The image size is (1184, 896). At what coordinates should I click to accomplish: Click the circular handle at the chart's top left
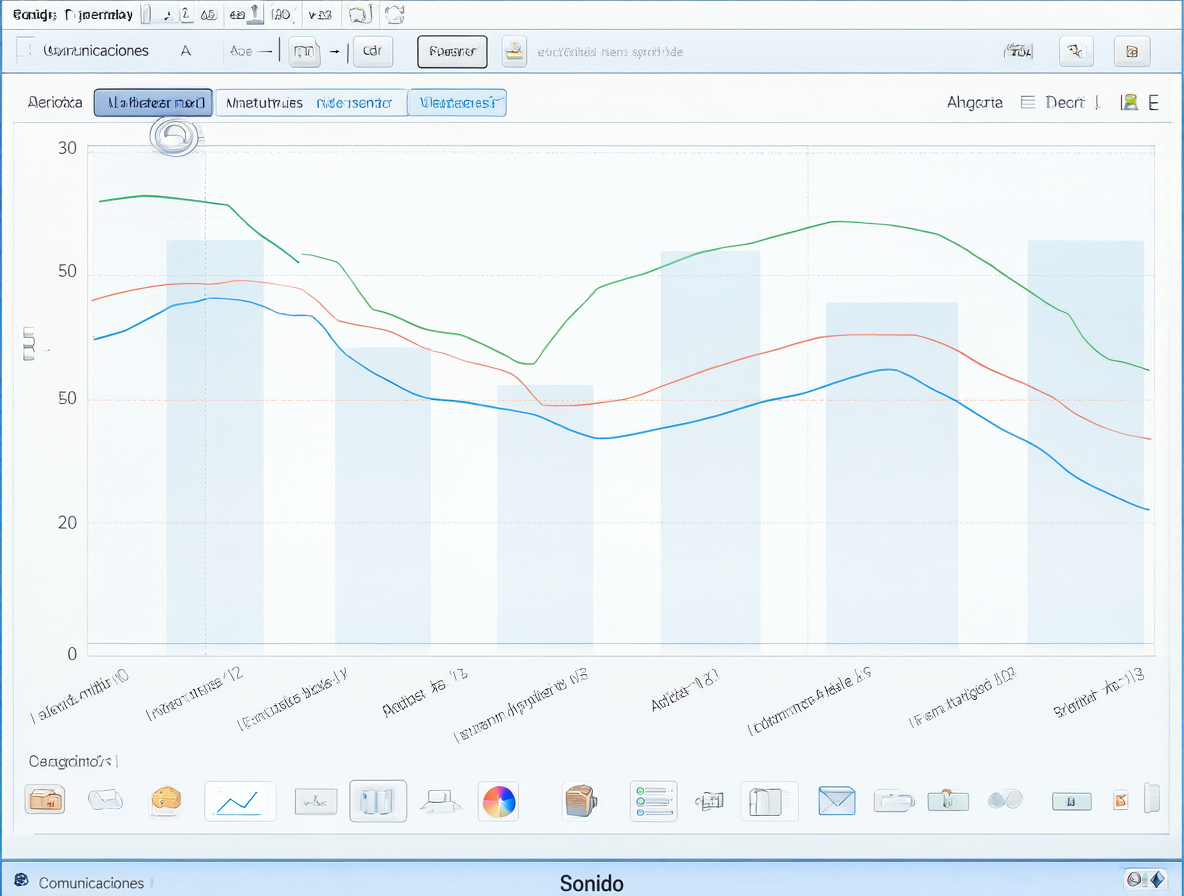(x=174, y=137)
